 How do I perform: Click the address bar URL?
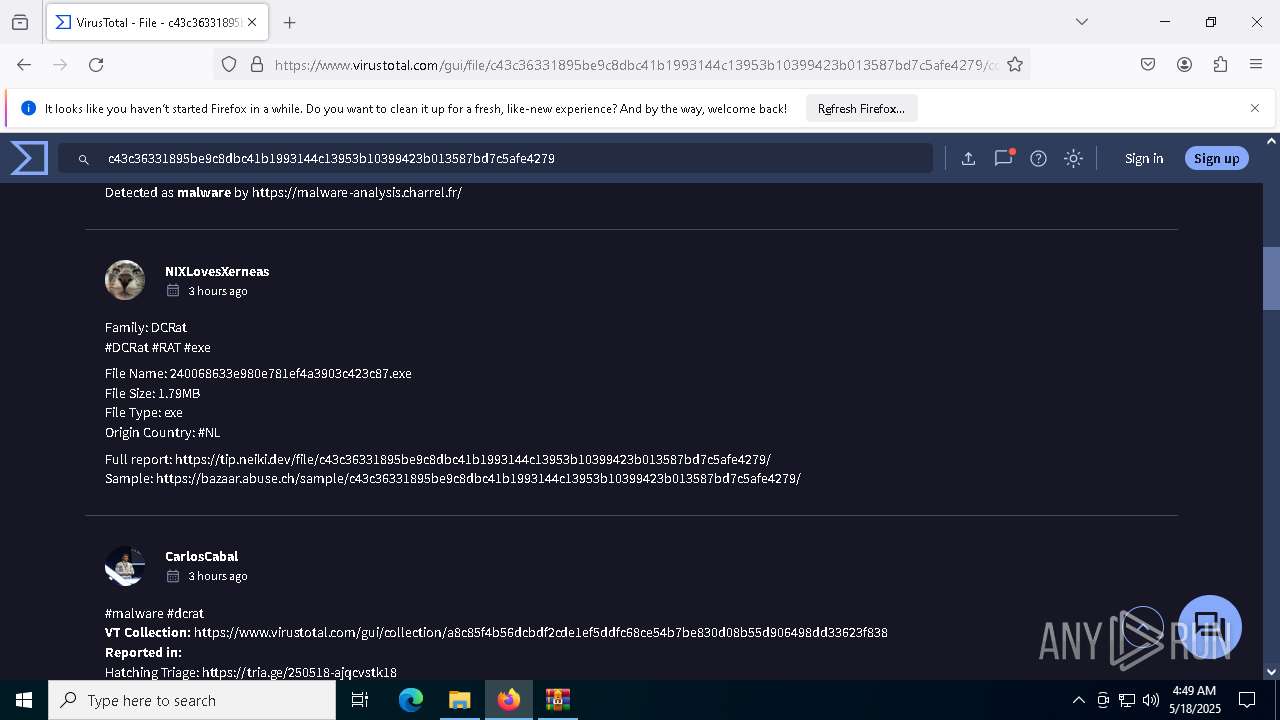coord(635,65)
